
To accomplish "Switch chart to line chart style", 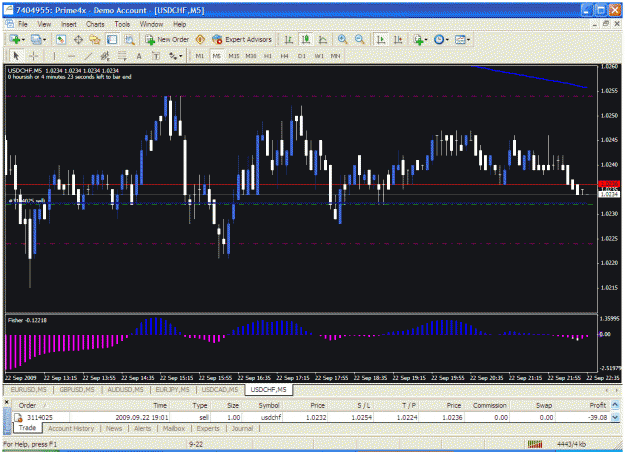I will point(323,39).
